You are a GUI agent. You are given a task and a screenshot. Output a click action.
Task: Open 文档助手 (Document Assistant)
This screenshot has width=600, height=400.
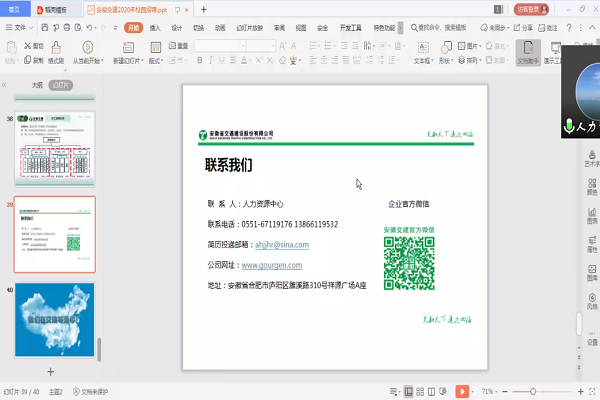click(x=528, y=52)
